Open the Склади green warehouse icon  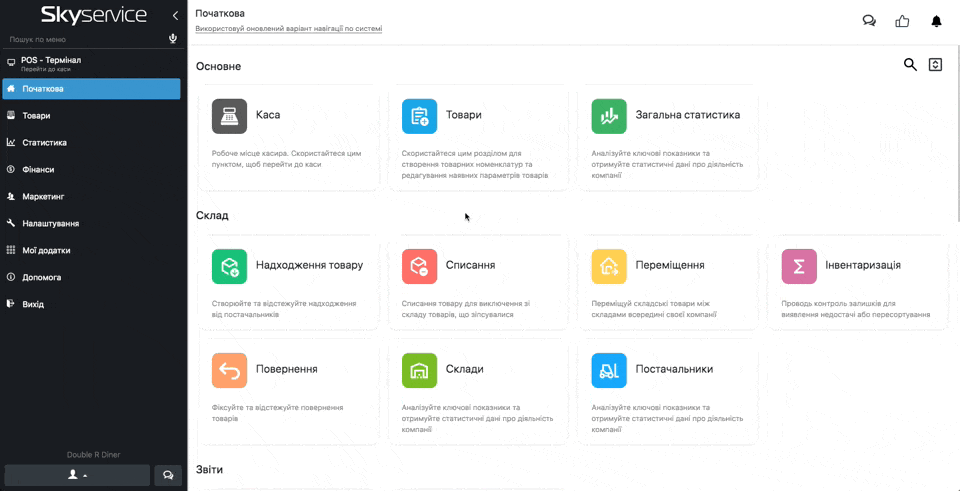[419, 370]
